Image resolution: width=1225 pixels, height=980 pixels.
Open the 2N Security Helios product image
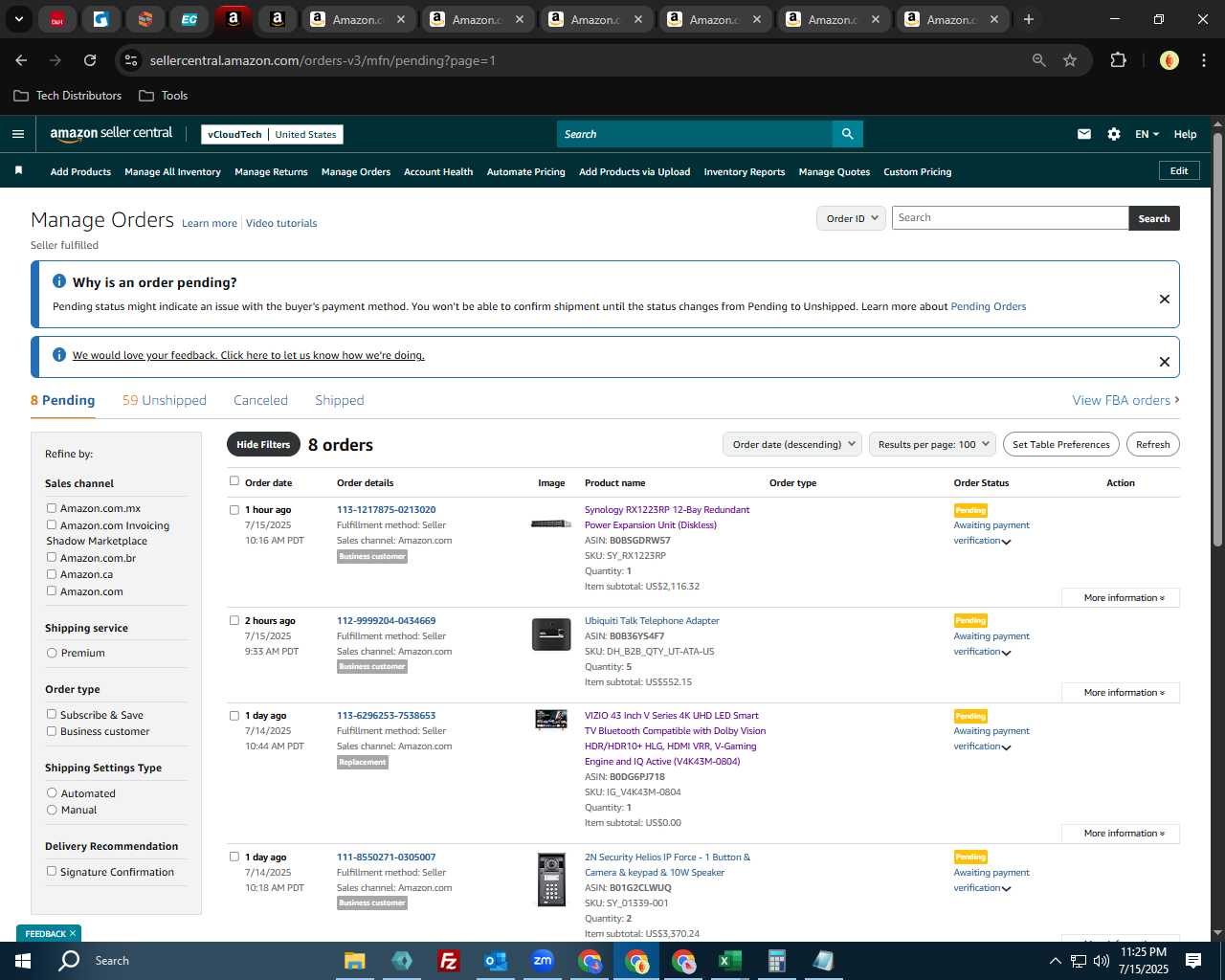(551, 880)
